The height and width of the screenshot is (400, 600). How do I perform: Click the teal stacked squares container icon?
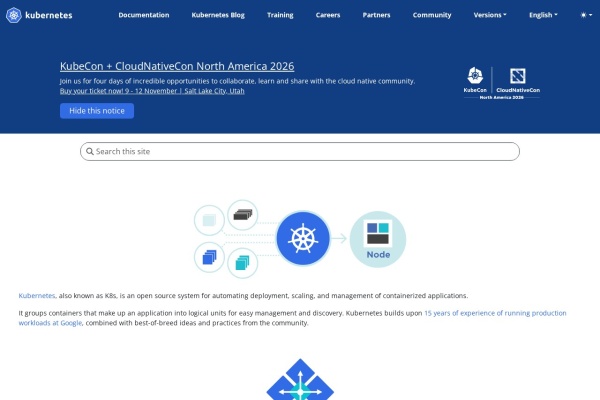(243, 263)
